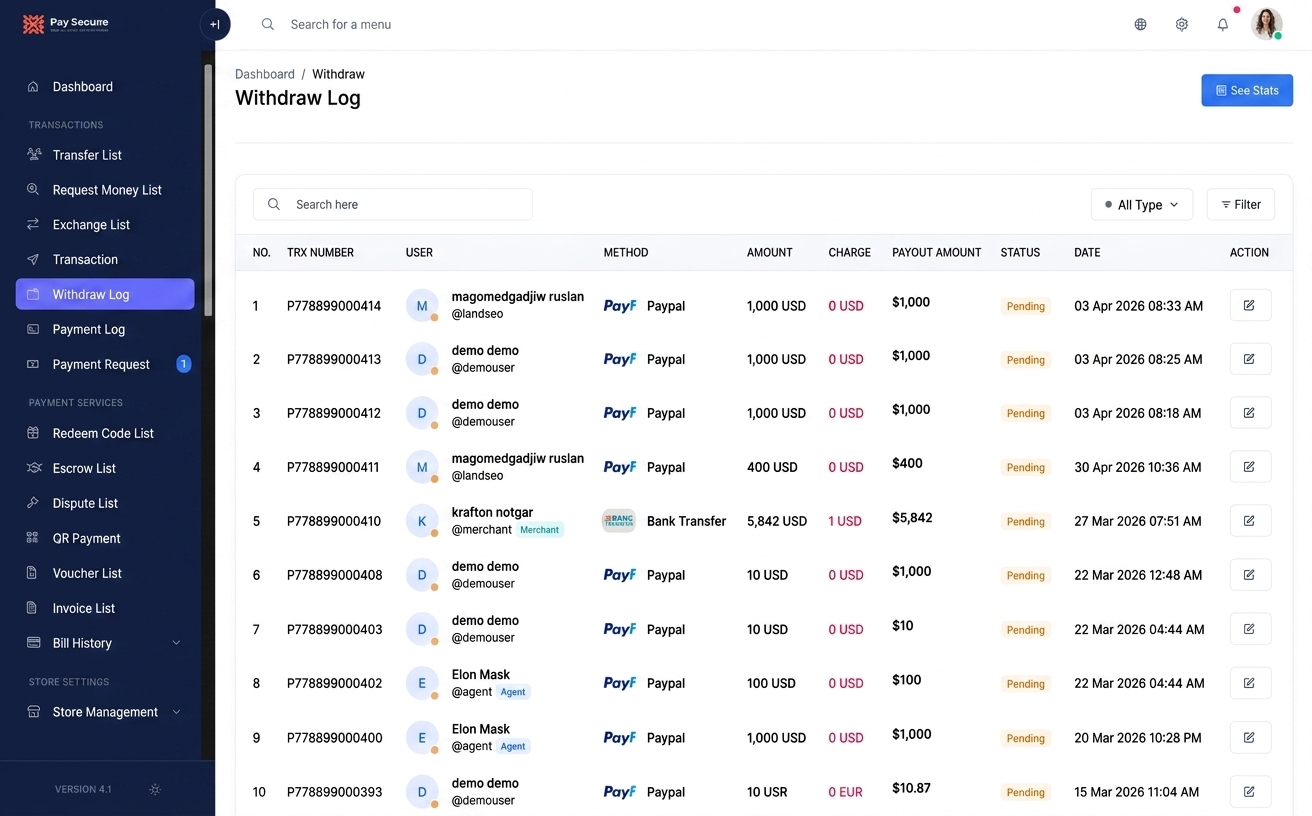This screenshot has width=1312, height=816.
Task: Go to Request Money List
Action: (x=105, y=190)
